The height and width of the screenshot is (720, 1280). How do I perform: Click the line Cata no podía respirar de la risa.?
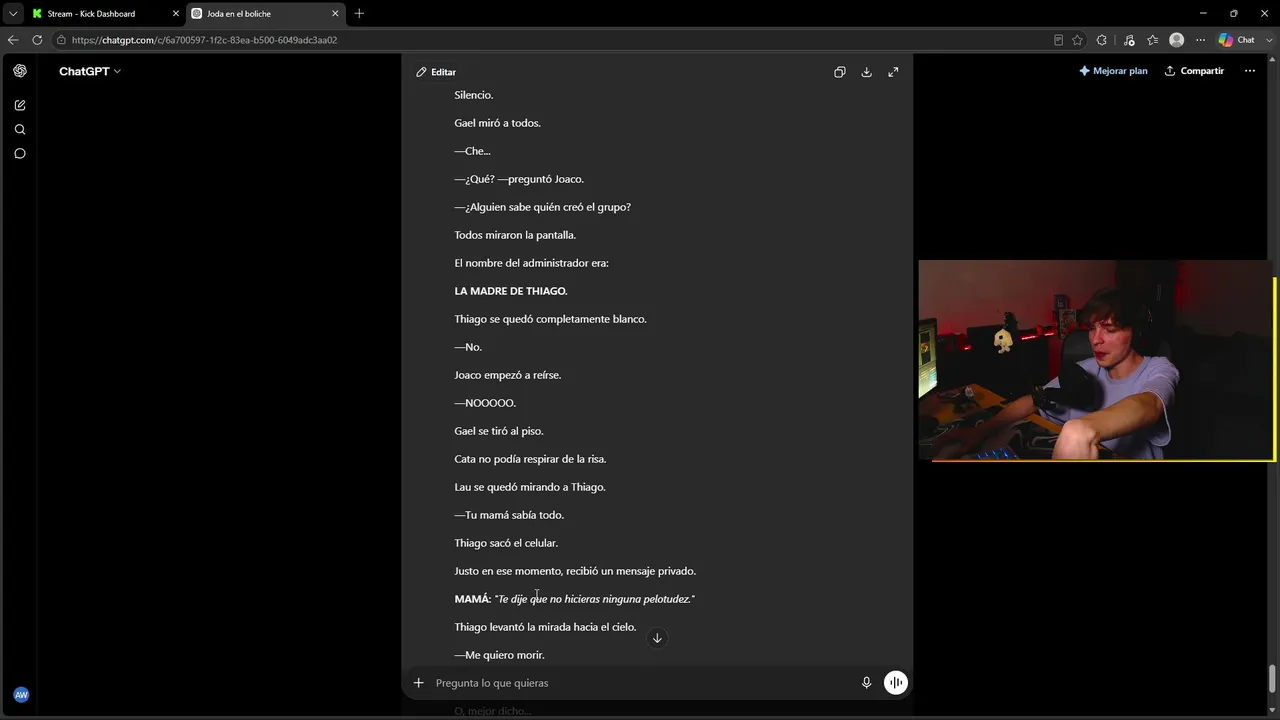tap(530, 459)
